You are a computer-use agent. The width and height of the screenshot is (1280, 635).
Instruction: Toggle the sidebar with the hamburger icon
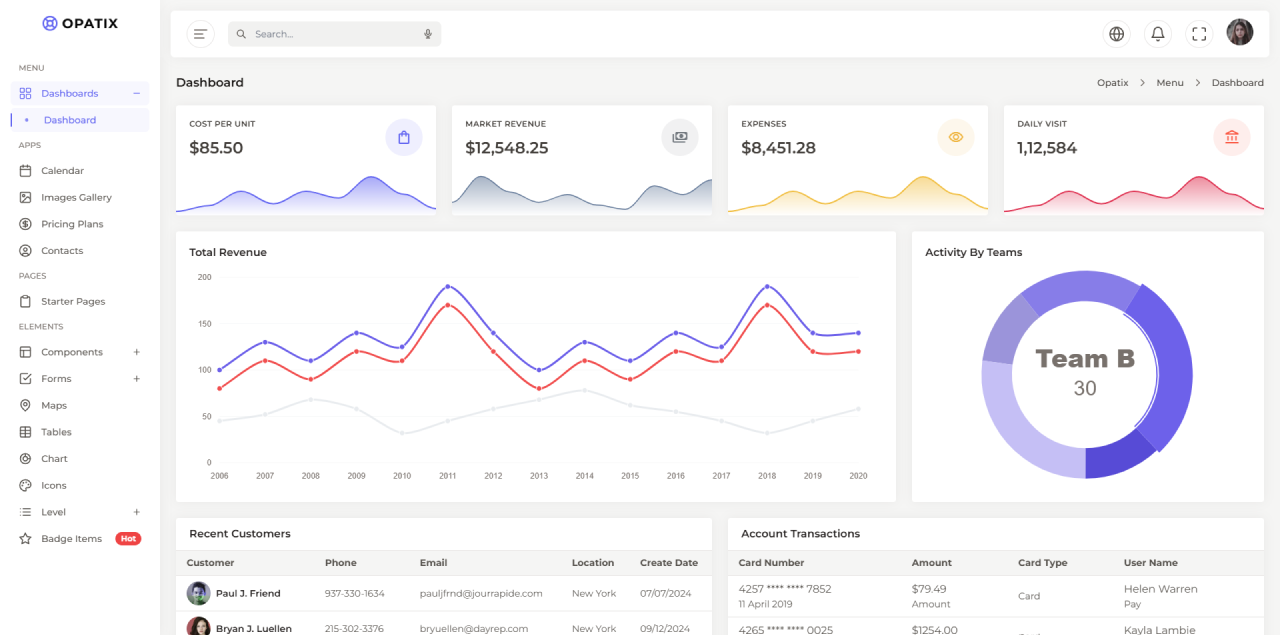[200, 33]
